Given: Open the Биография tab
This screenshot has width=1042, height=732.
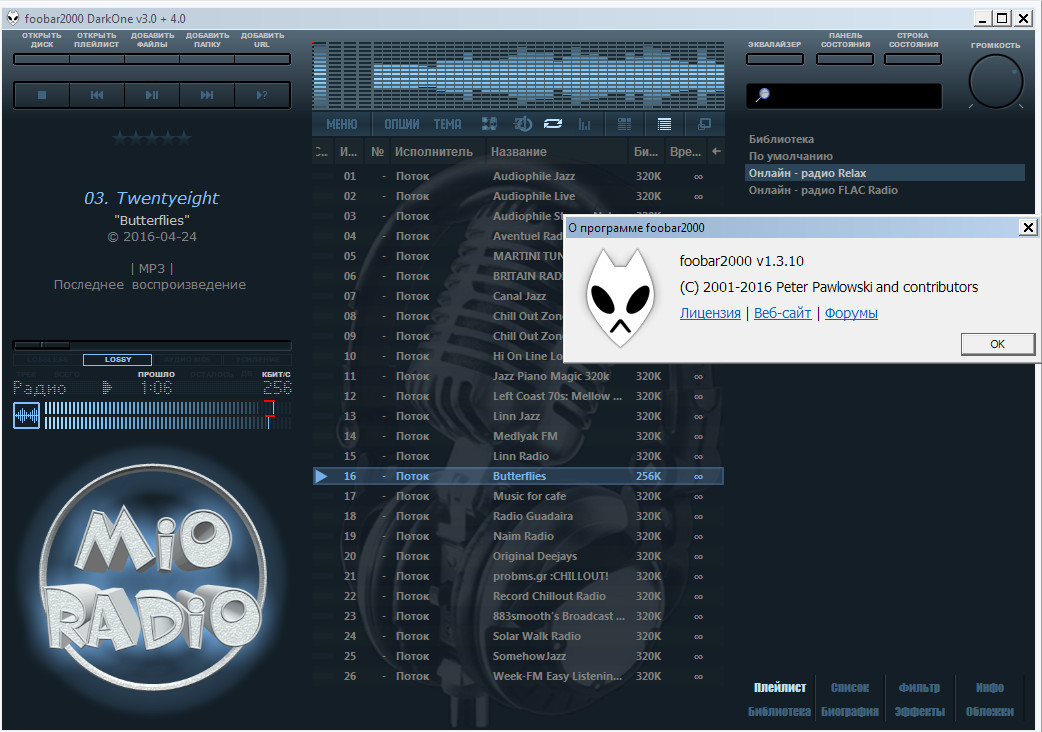Looking at the screenshot, I should 850,711.
